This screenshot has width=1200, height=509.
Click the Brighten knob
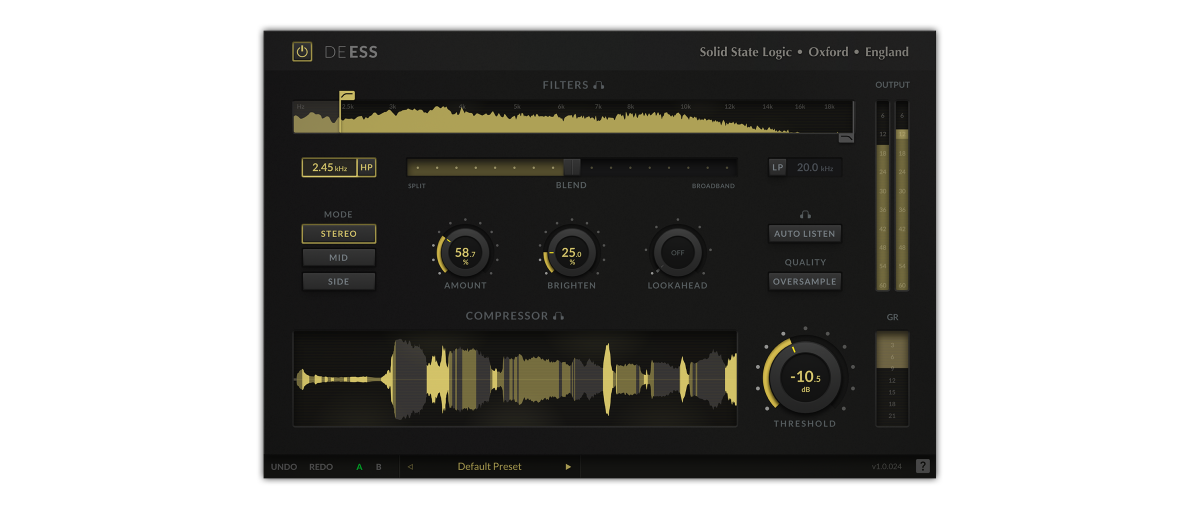click(x=571, y=252)
